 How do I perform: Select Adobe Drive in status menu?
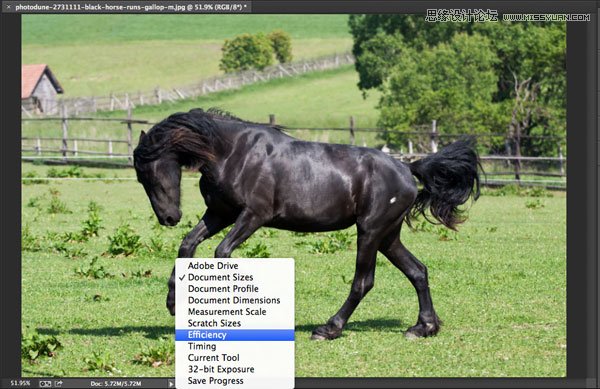[x=235, y=265]
